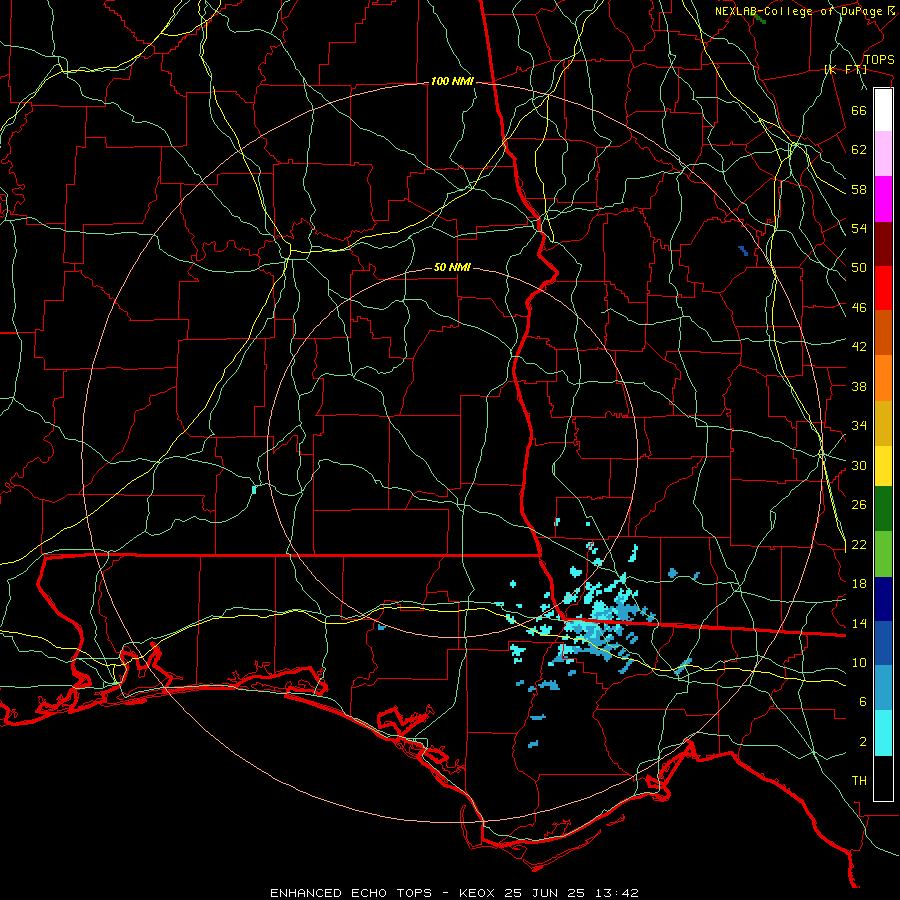
Task: Pick the maroon swatch on the legend
Action: pos(883,244)
